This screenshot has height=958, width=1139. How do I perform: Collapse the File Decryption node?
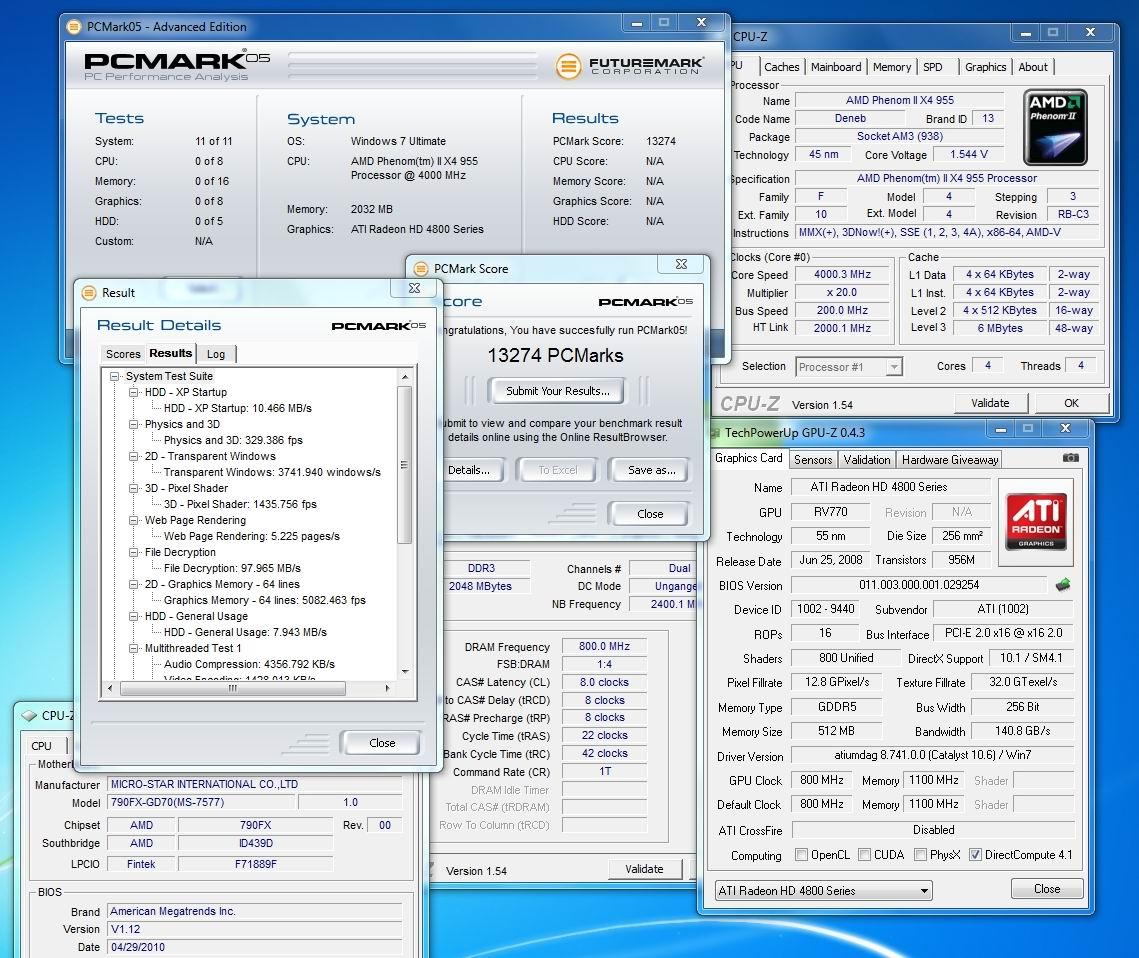(134, 552)
